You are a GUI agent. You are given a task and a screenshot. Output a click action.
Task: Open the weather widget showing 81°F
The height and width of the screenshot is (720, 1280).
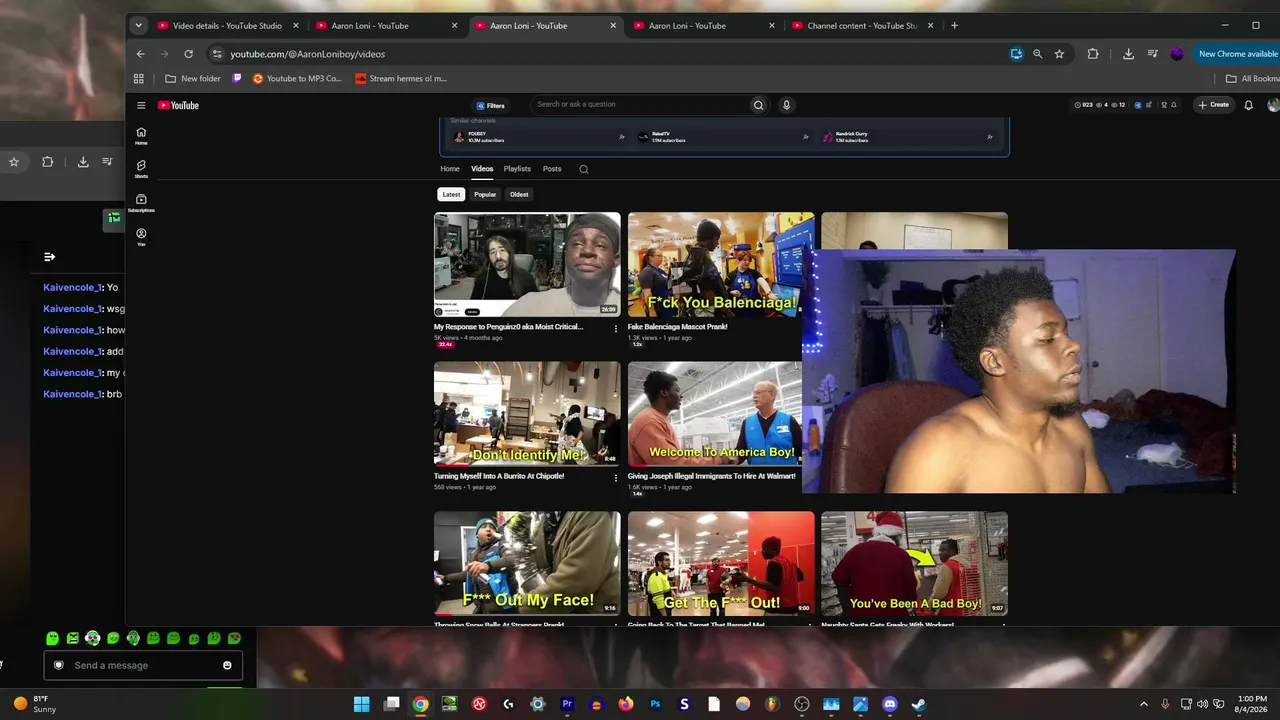pos(34,704)
